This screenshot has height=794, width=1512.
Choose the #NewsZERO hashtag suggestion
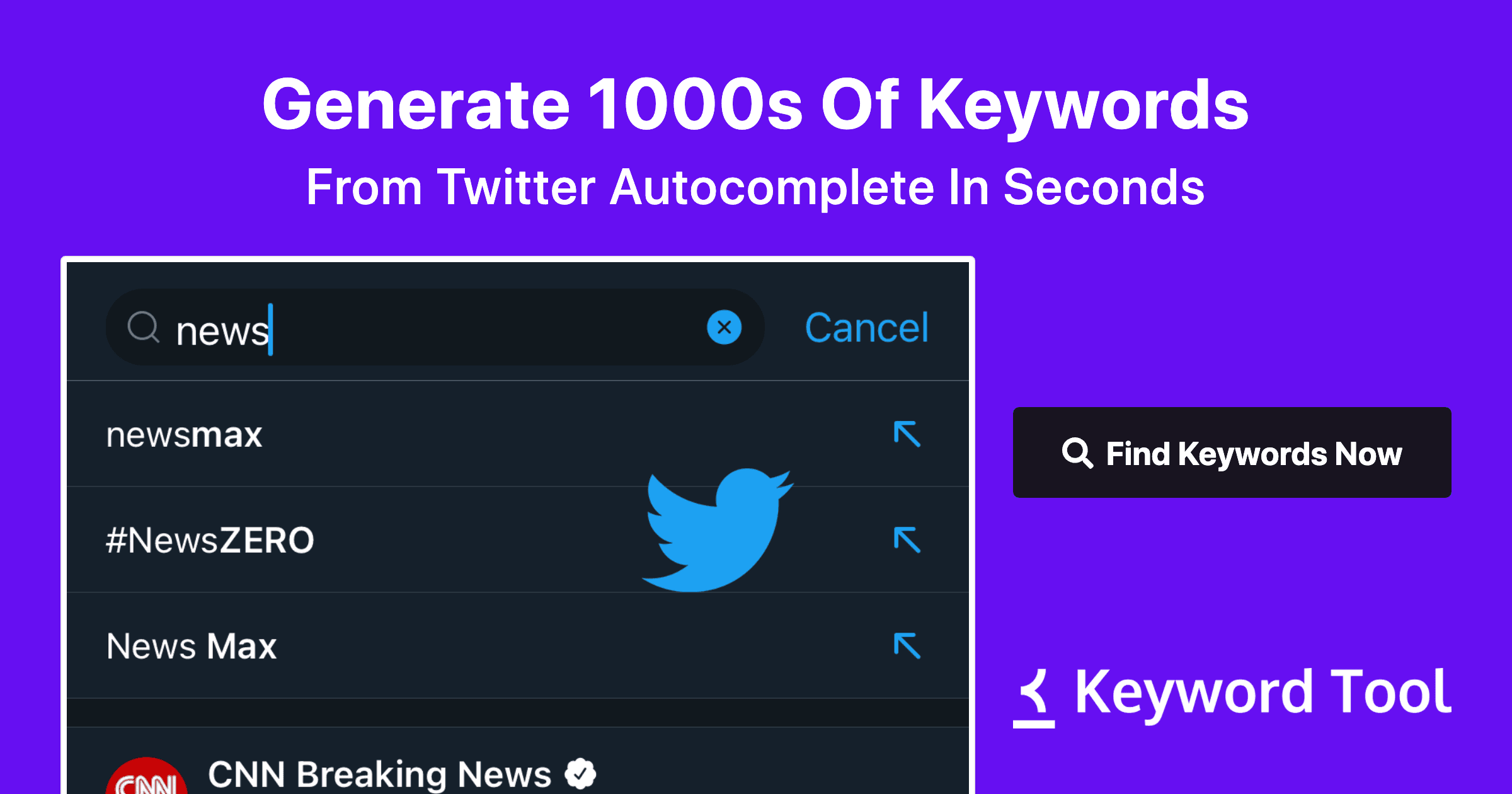(210, 541)
